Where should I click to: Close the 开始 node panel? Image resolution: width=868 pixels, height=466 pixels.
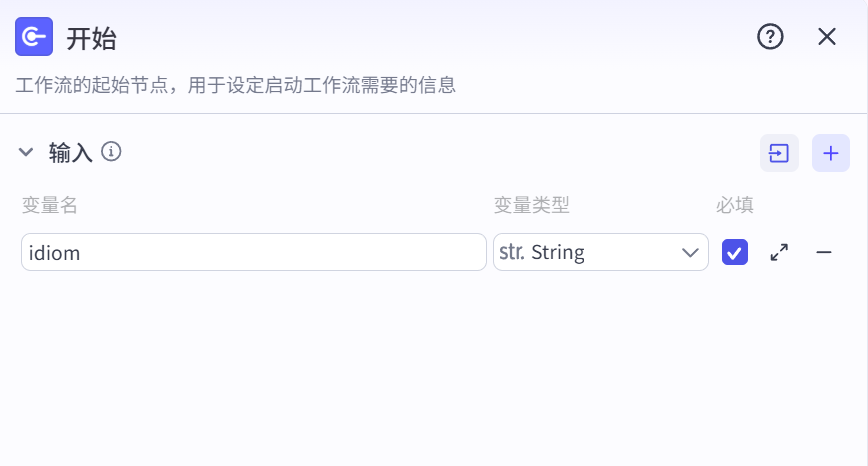tap(827, 37)
